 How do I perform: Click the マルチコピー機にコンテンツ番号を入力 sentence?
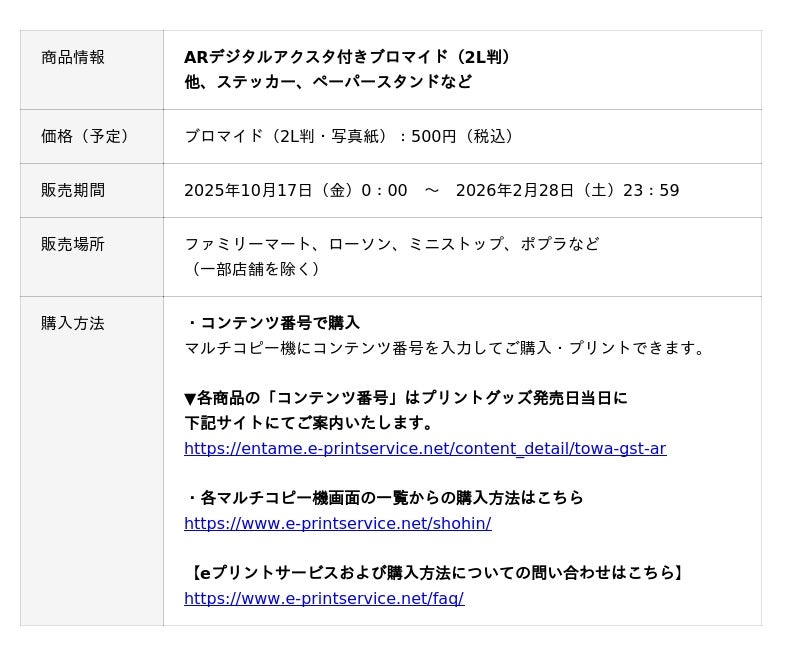[x=446, y=348]
